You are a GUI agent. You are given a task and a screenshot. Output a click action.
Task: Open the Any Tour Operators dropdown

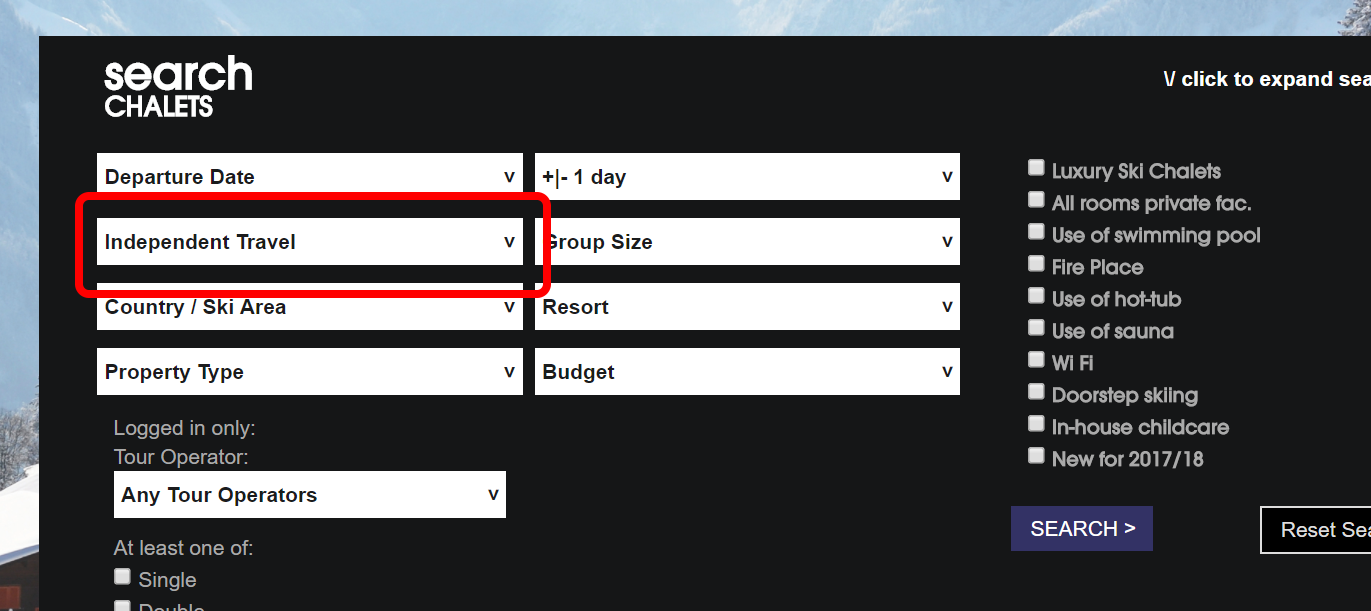[x=309, y=495]
